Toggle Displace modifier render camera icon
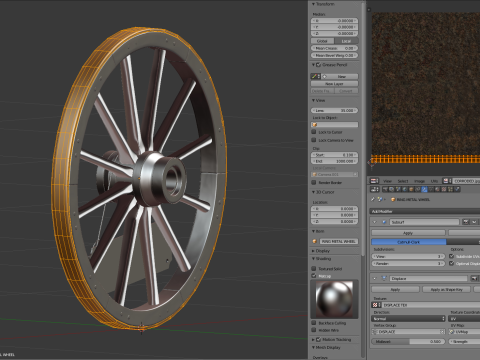The width and height of the screenshot is (480, 360). click(x=474, y=278)
